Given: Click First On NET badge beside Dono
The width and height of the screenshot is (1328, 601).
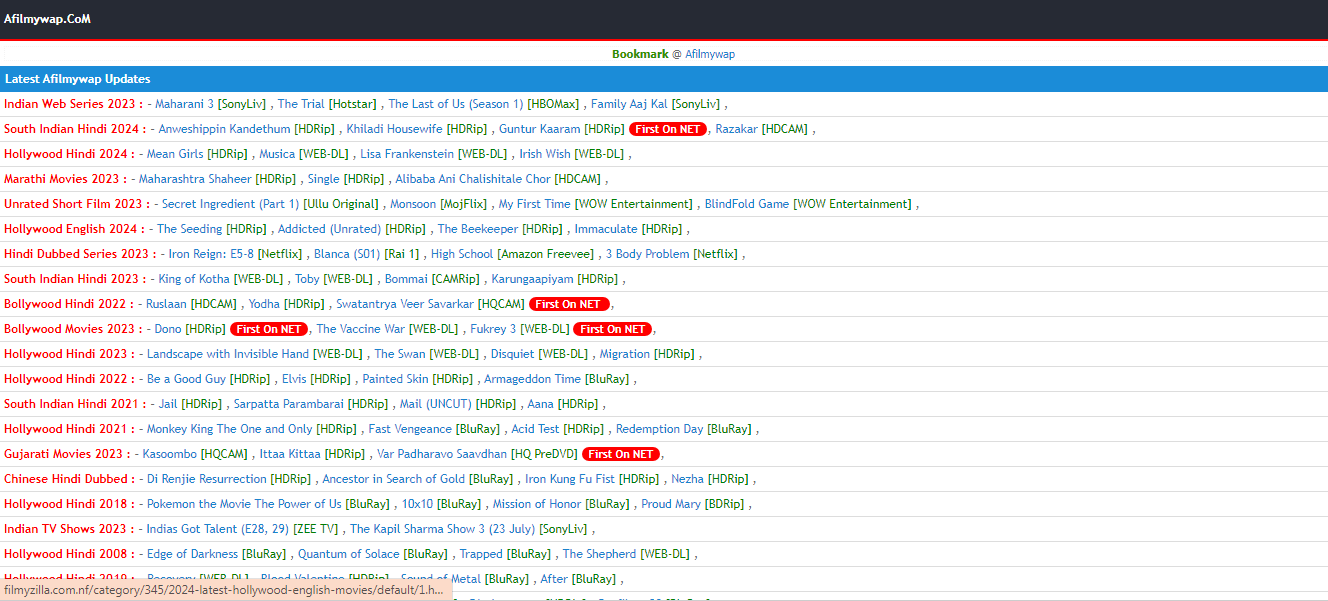Looking at the screenshot, I should pos(269,329).
